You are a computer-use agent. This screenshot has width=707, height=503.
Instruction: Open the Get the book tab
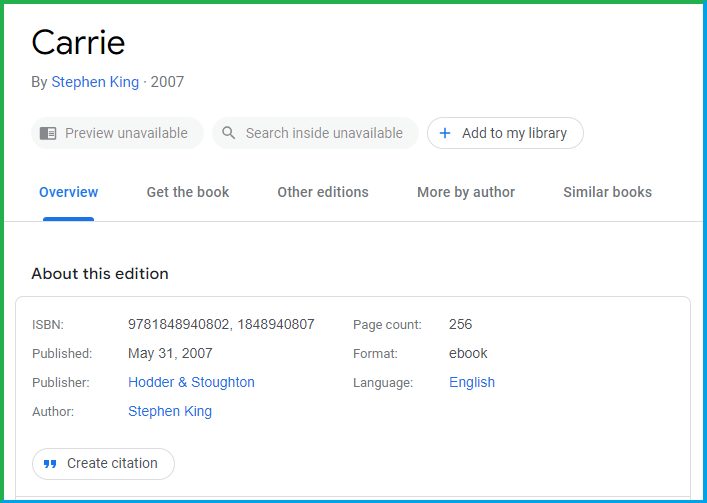point(188,192)
